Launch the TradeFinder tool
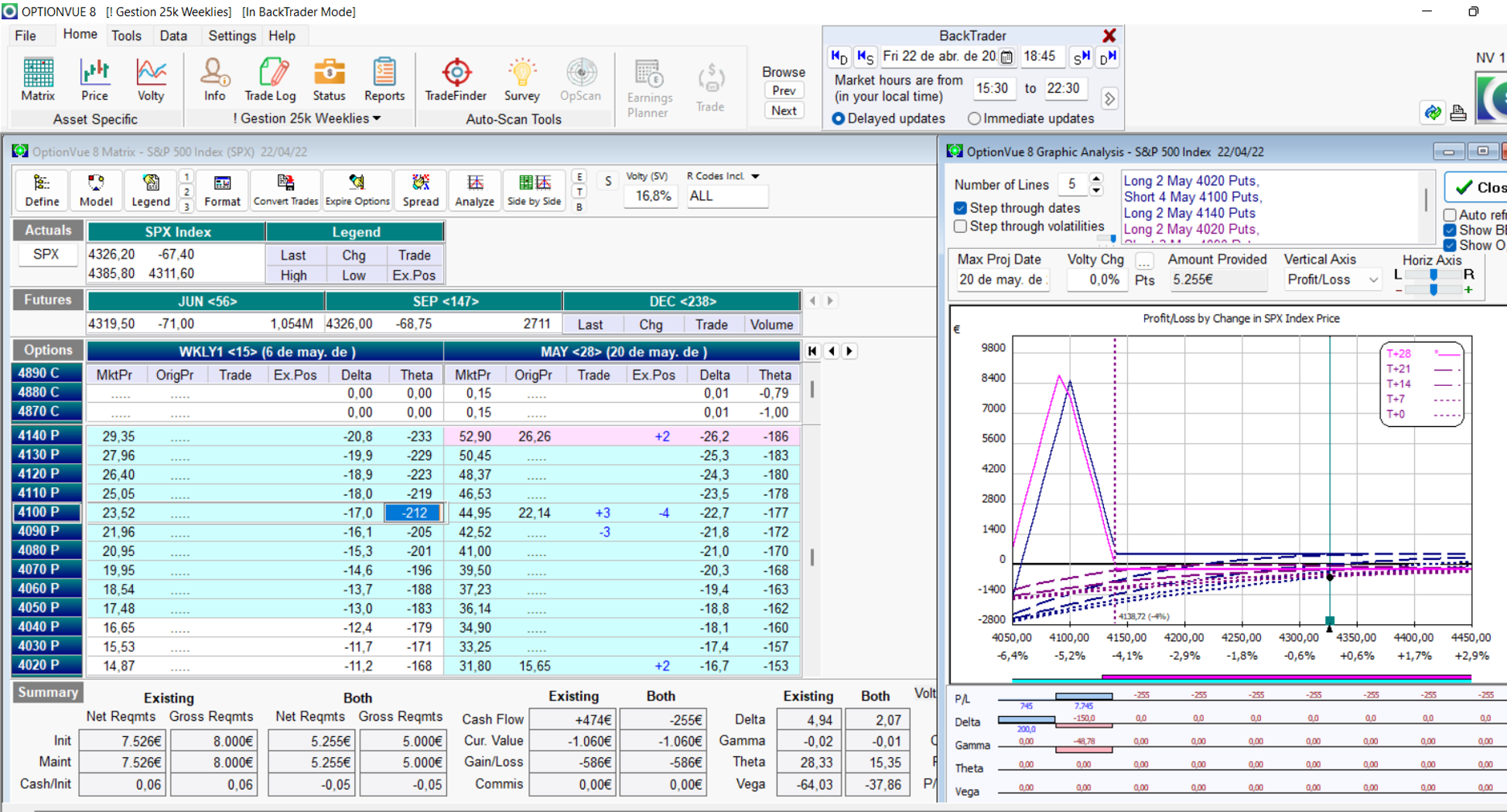The height and width of the screenshot is (812, 1507). 456,80
